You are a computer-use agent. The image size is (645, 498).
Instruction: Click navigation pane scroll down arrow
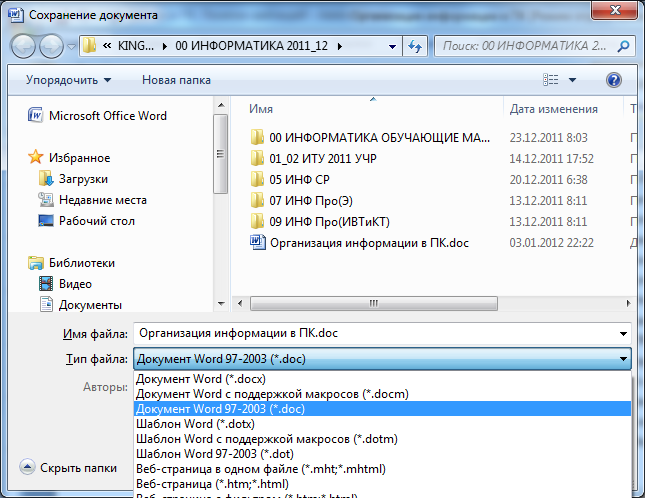point(221,304)
